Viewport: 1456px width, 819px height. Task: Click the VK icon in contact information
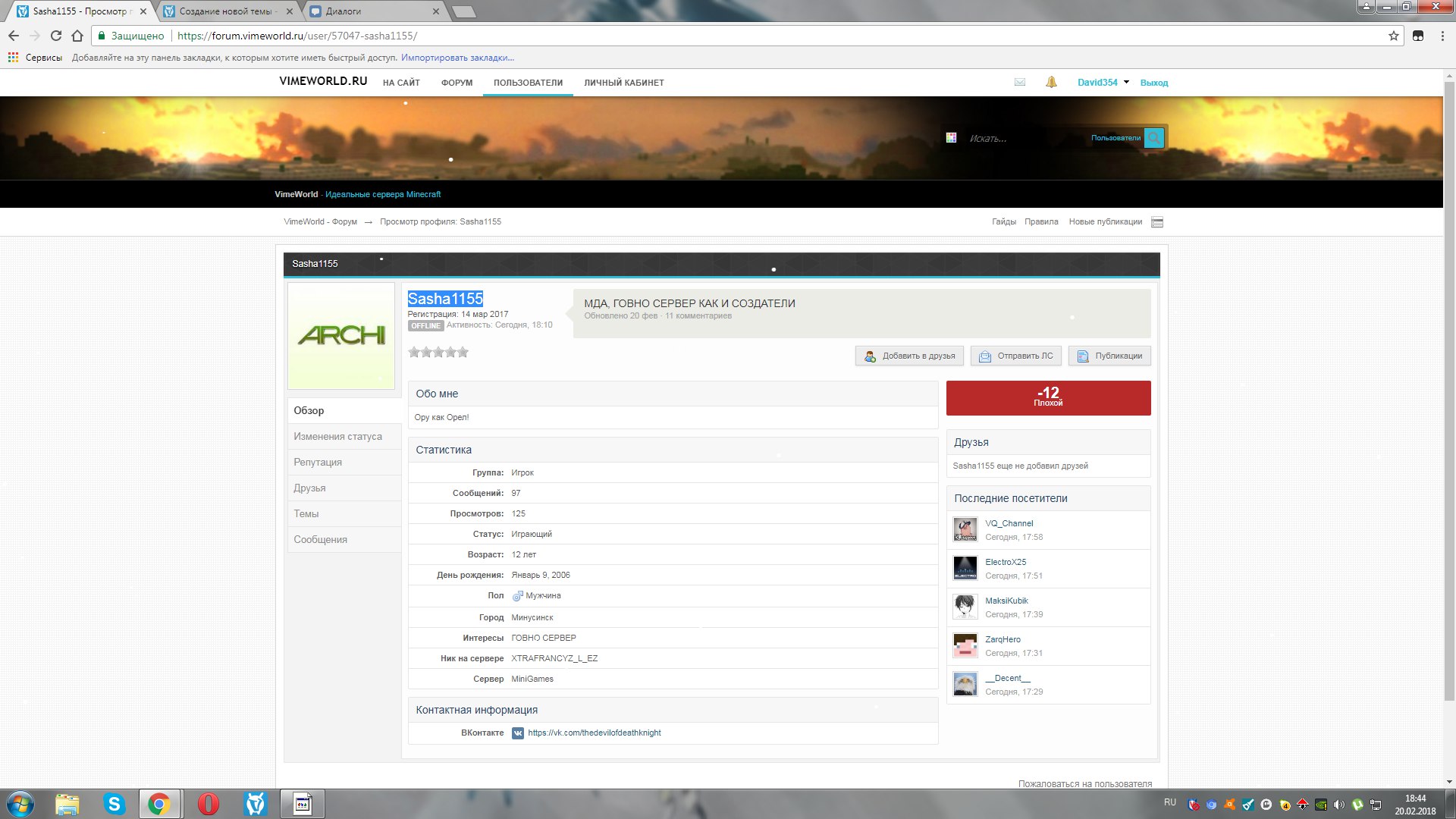point(518,733)
